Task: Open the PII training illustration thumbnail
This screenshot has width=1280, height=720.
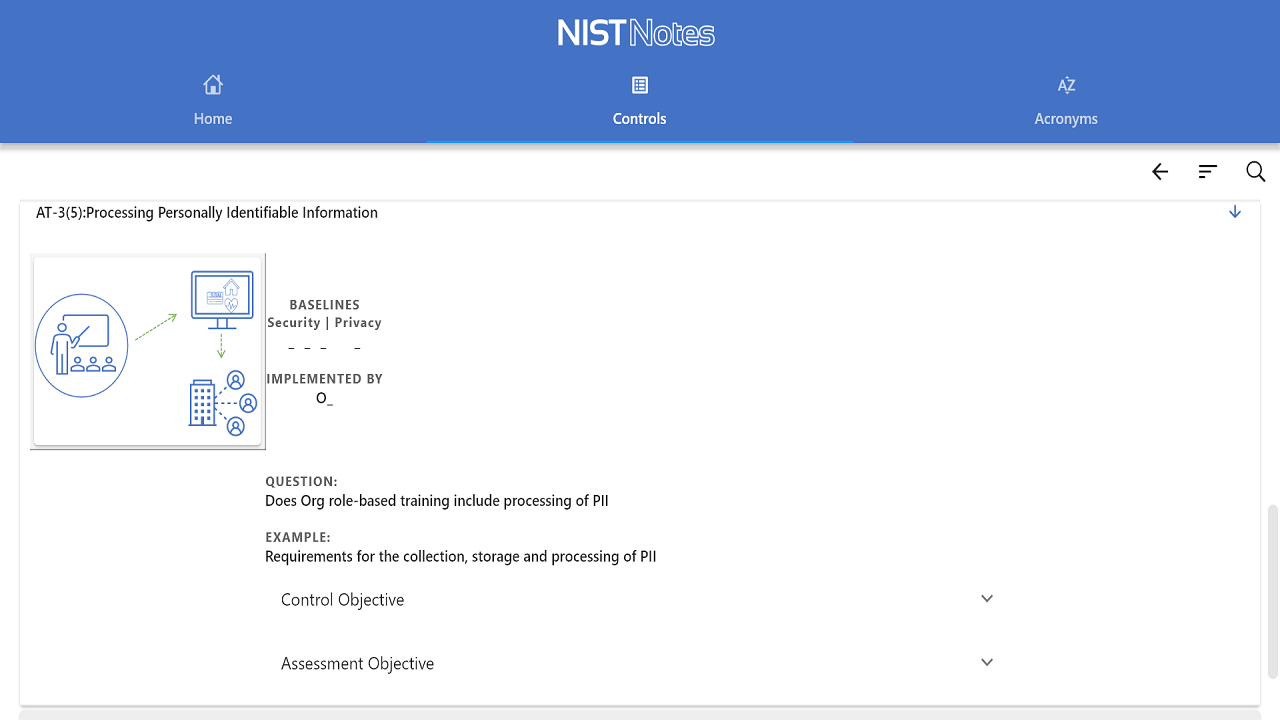Action: [148, 351]
